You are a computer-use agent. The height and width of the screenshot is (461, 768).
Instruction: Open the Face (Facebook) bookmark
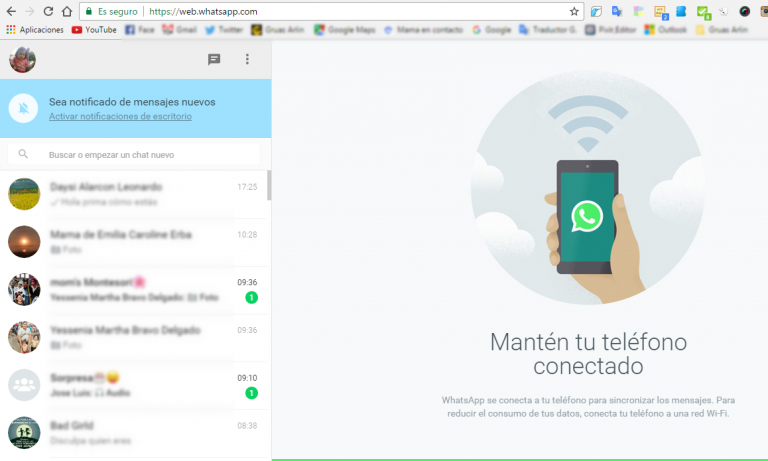click(140, 30)
